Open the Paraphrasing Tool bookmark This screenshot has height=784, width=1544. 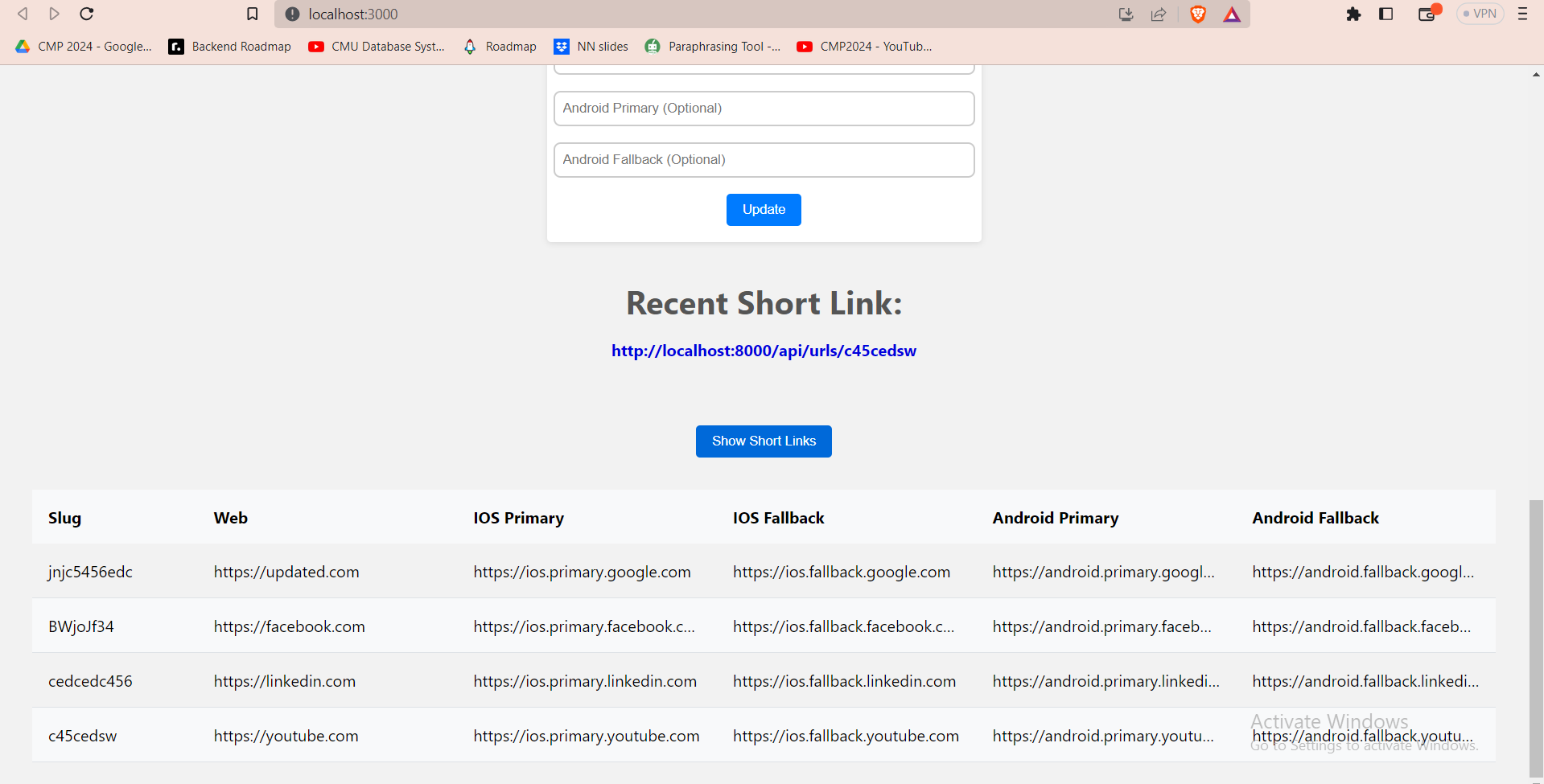tap(713, 47)
